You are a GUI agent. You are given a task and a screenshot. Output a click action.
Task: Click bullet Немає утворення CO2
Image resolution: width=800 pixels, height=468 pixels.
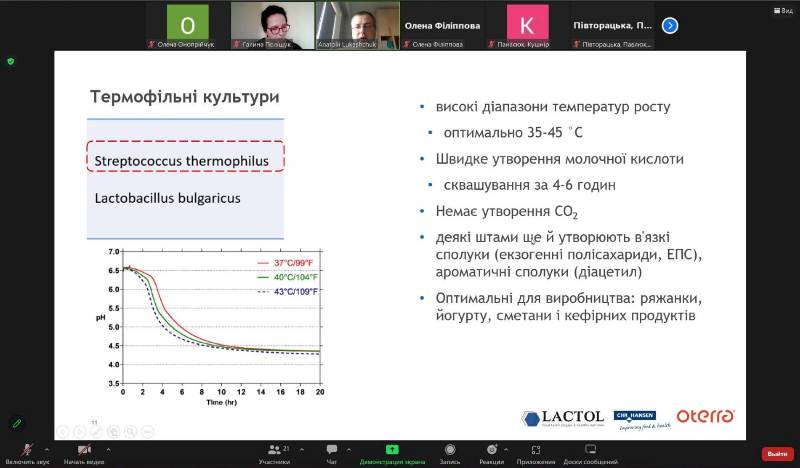tap(507, 212)
